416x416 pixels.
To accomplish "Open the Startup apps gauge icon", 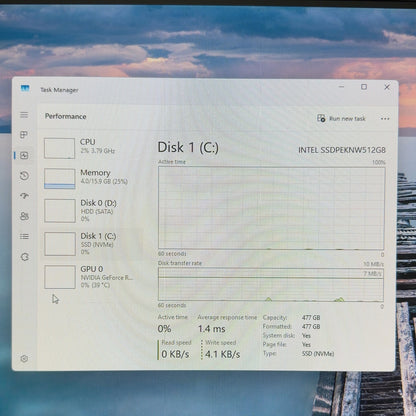I will click(24, 196).
